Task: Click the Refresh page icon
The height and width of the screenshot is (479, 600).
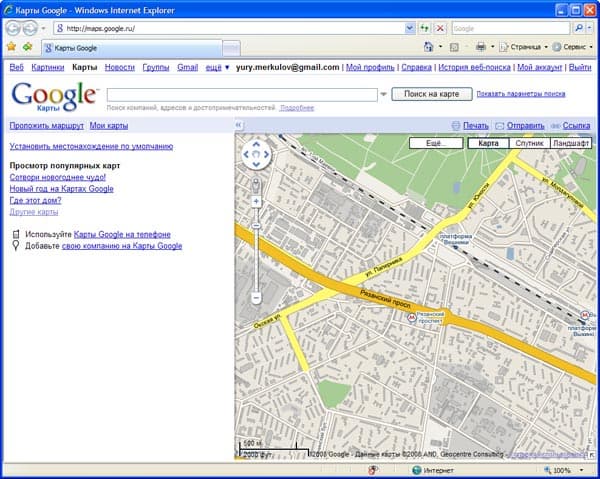Action: (424, 28)
